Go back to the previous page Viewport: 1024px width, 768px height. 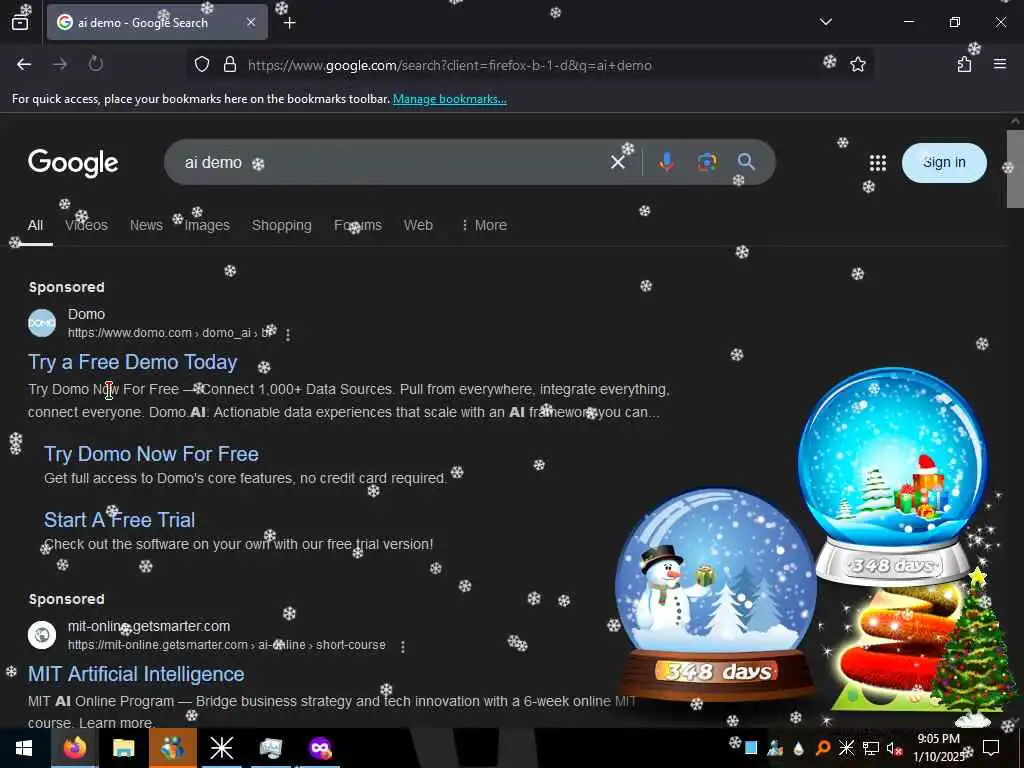pos(24,64)
